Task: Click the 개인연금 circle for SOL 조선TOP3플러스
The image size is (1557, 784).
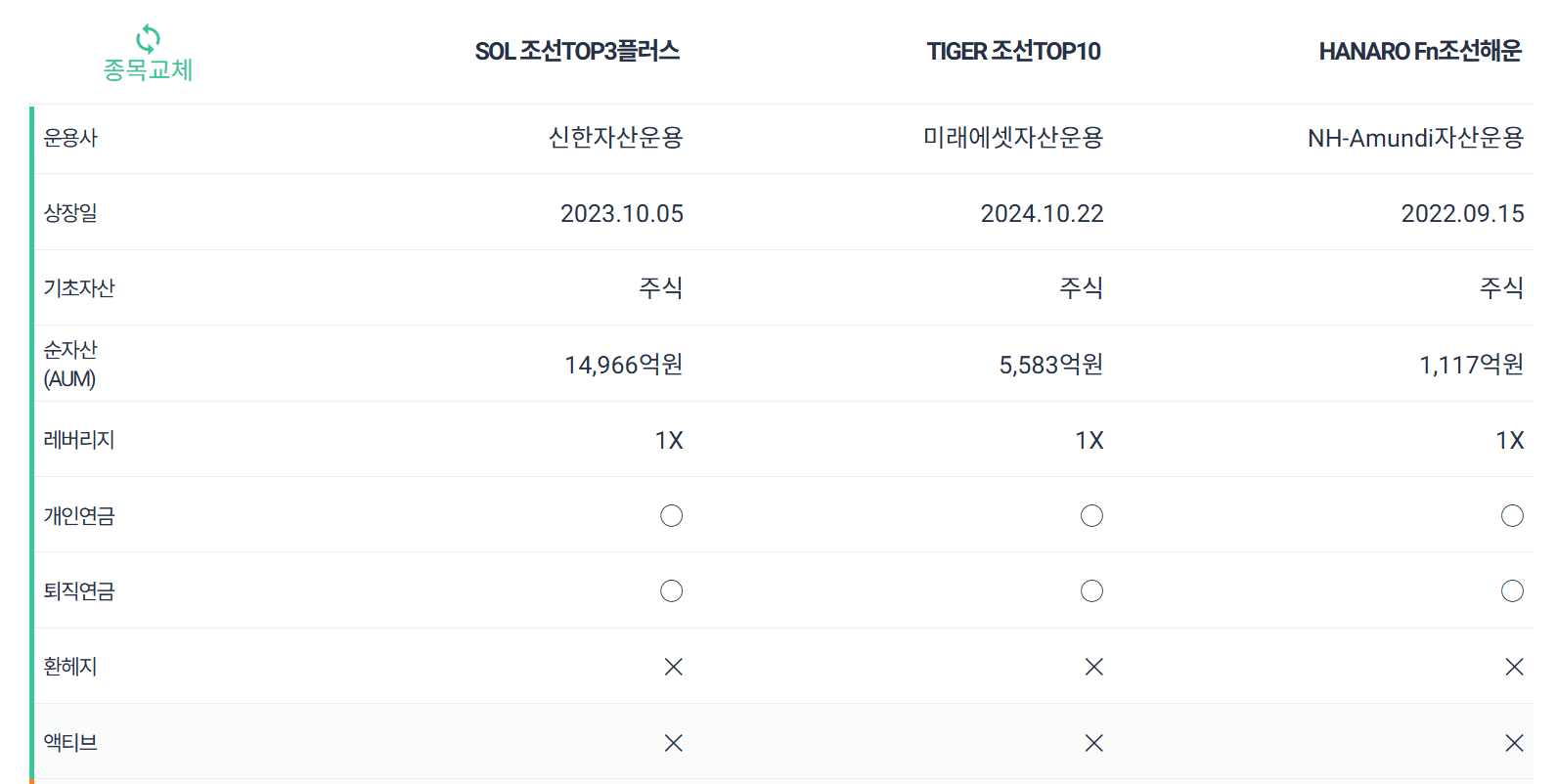Action: click(671, 515)
